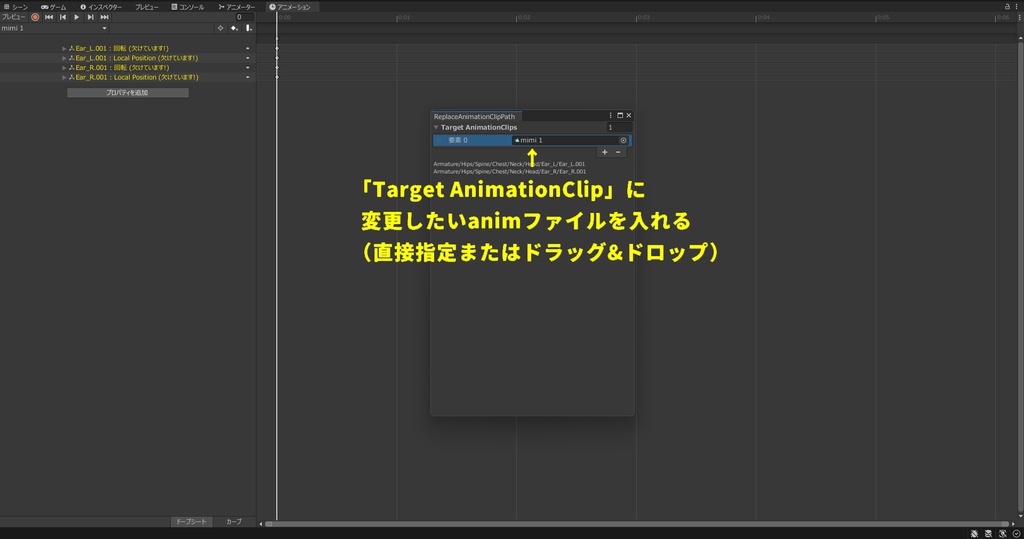
Task: Select the アニメーション tab
Action: 291,7
